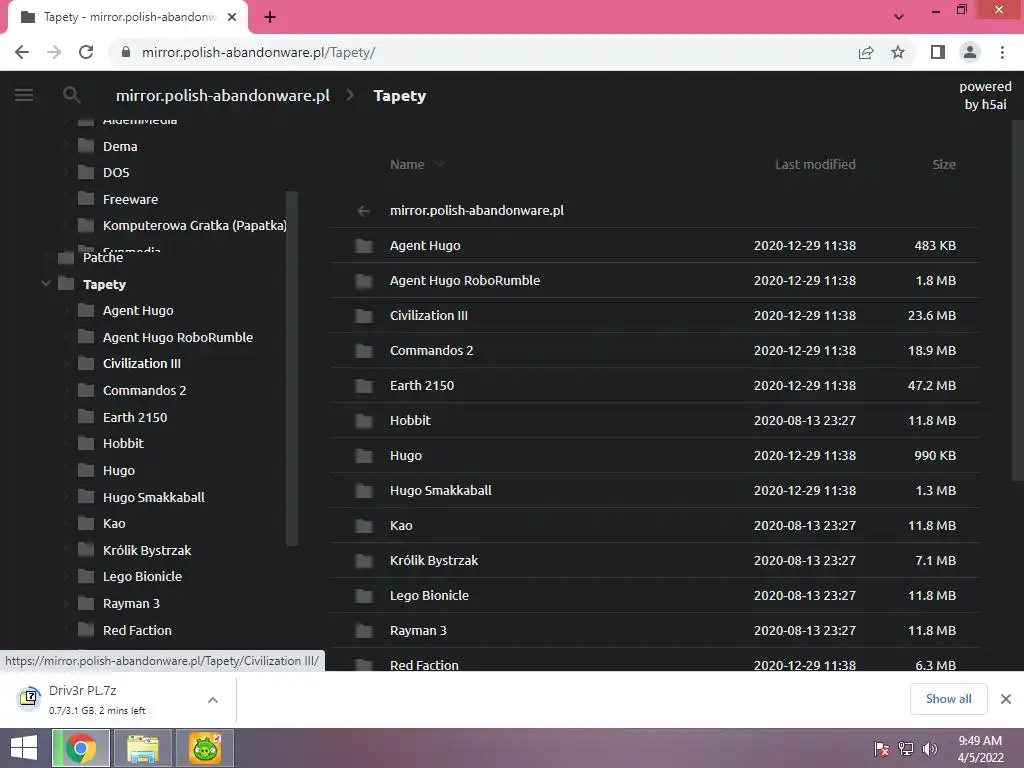Select Patche folder in sidebar tree
Screen dimensions: 1024x768
pos(103,258)
